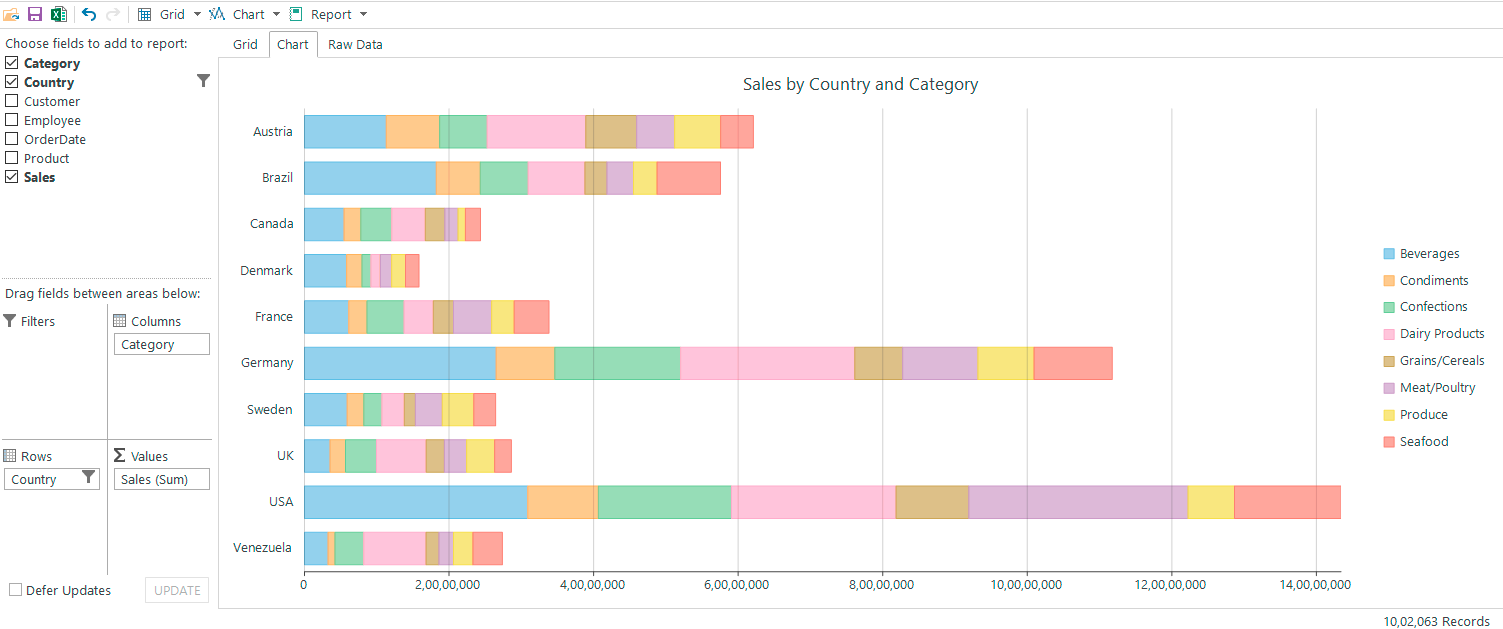The height and width of the screenshot is (629, 1503).
Task: Uncheck the Category field checkbox
Action: 12,63
